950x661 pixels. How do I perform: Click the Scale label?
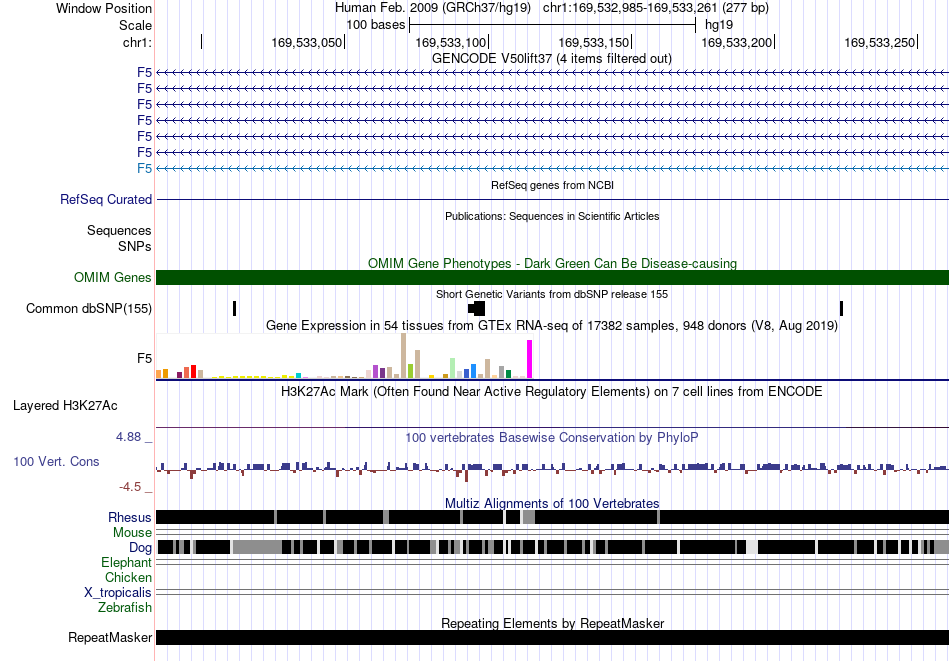tap(136, 25)
